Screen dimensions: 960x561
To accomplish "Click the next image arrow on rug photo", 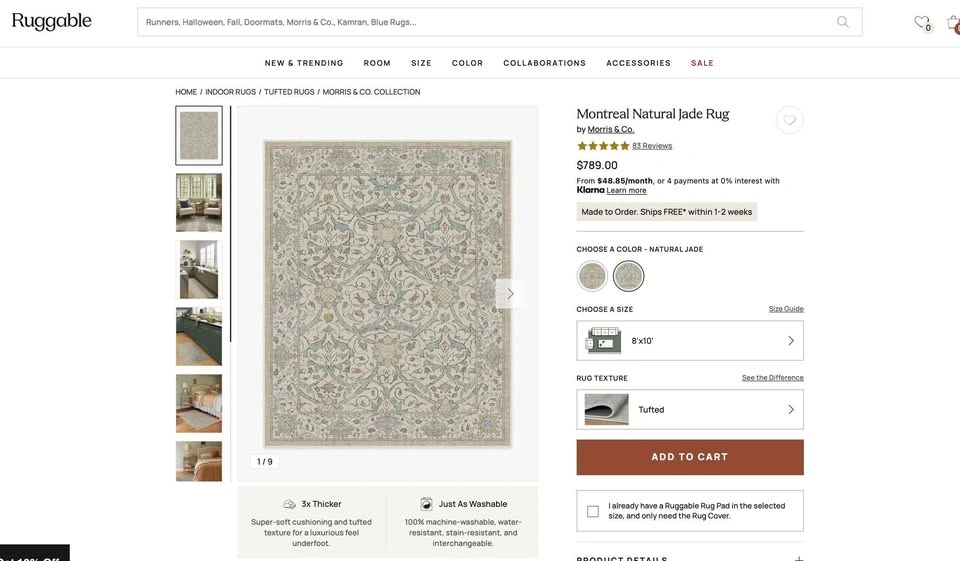I will coord(510,294).
